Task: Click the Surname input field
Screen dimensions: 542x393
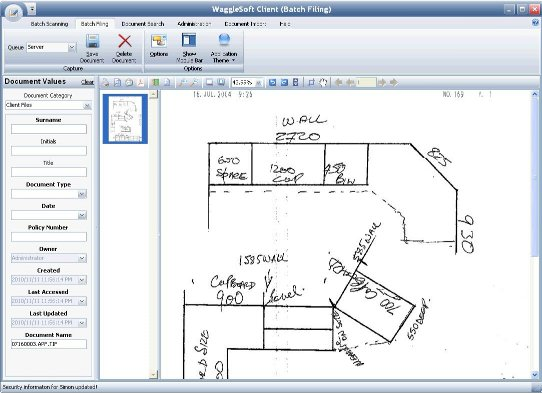Action: click(49, 129)
